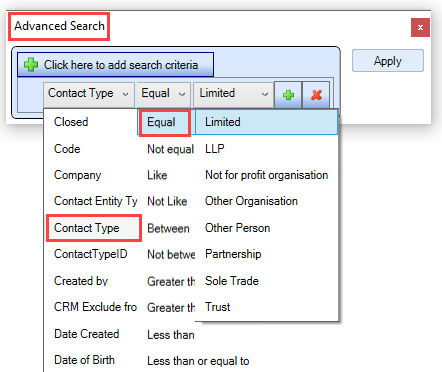The image size is (442, 372).
Task: Select Closed from field list
Action: pos(71,122)
